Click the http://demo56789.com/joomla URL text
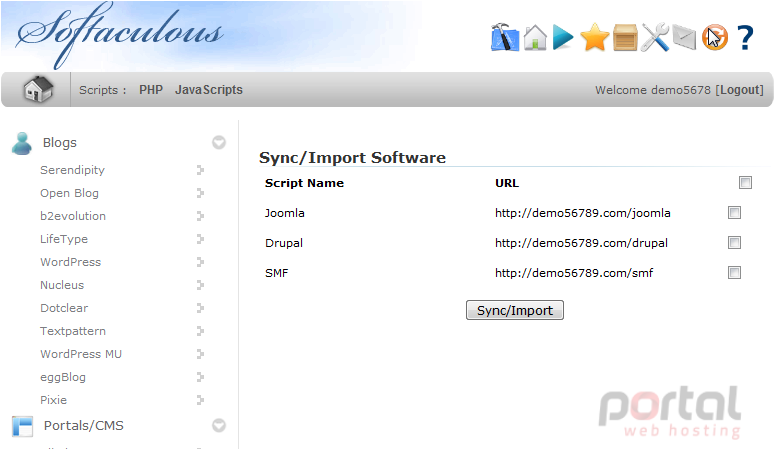This screenshot has width=776, height=450. tap(582, 213)
